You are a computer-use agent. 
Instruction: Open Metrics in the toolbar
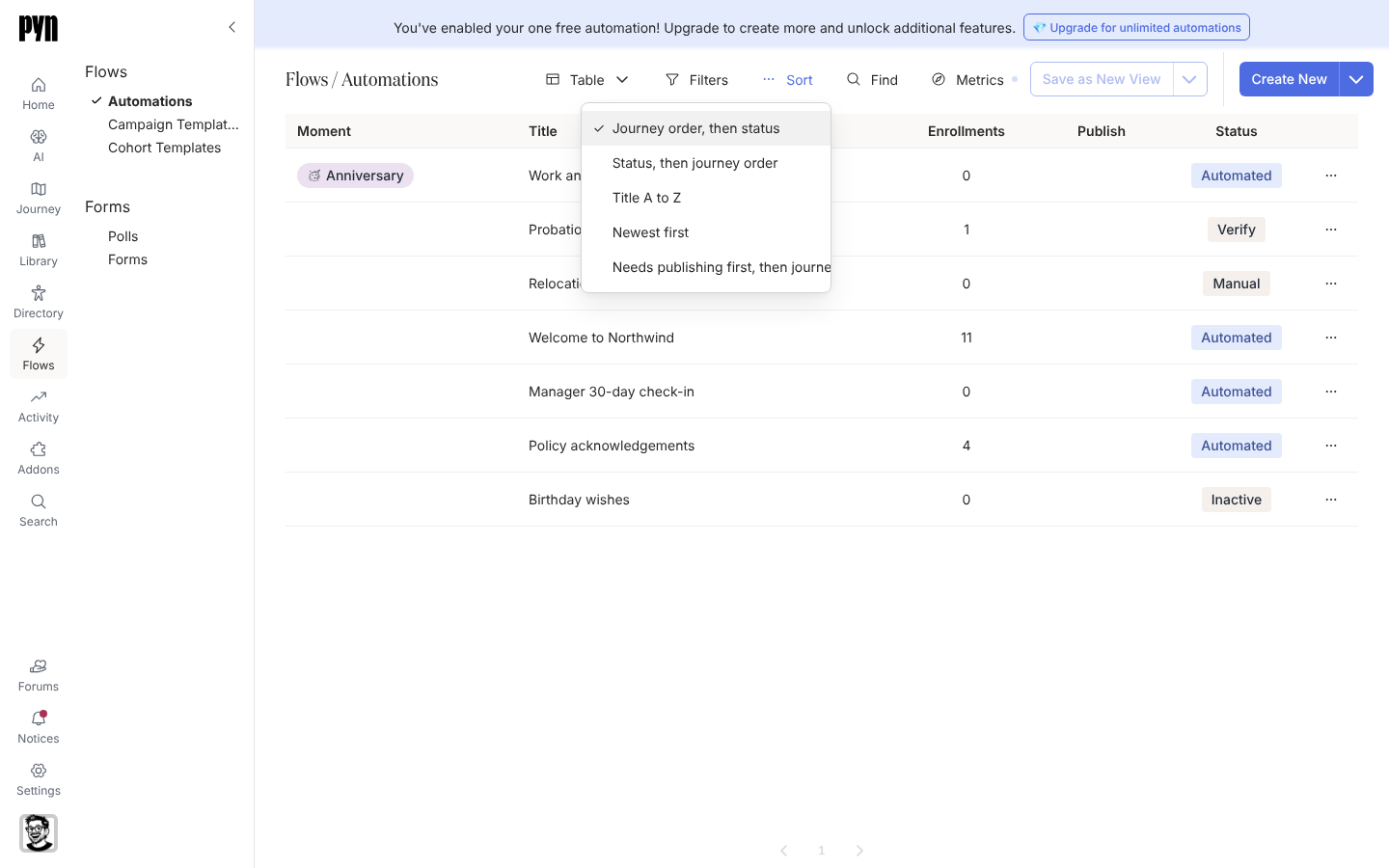968,80
